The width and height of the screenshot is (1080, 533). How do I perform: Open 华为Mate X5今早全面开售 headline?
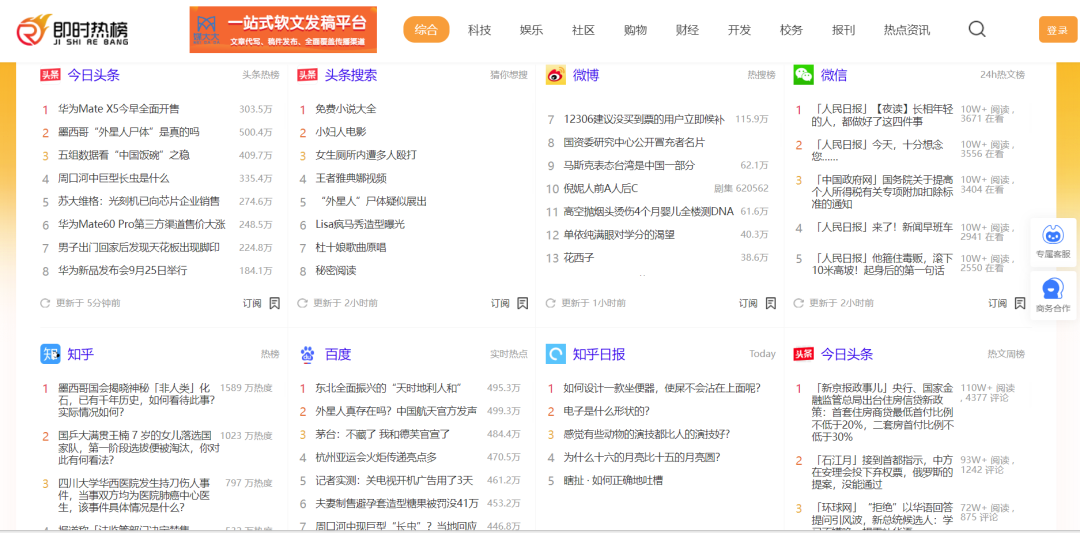(x=118, y=109)
